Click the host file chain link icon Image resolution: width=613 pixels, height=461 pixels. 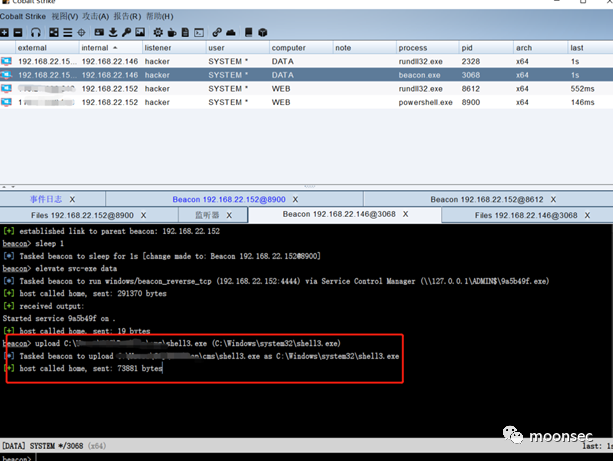217,32
